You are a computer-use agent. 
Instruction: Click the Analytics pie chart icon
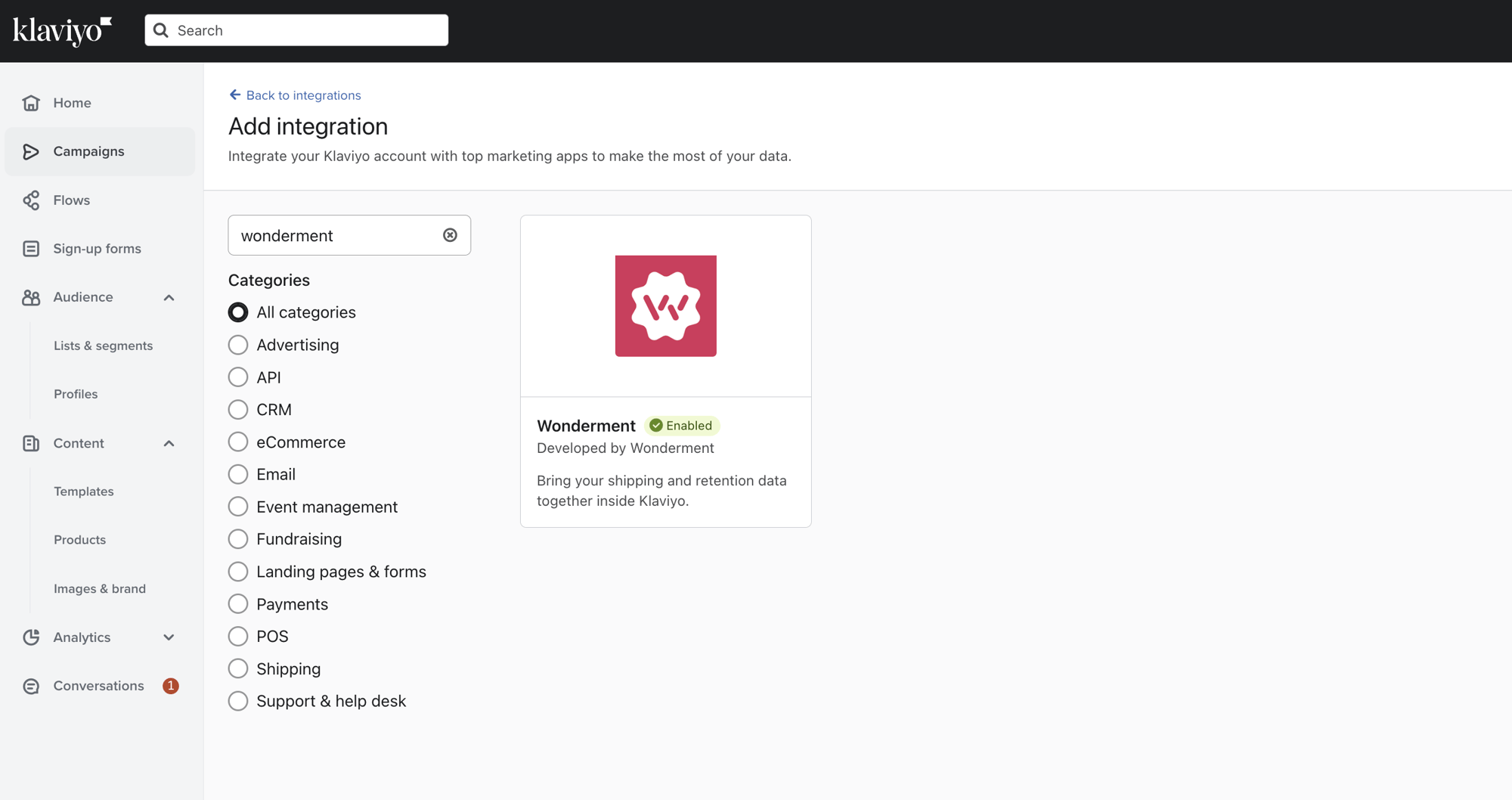(x=31, y=637)
